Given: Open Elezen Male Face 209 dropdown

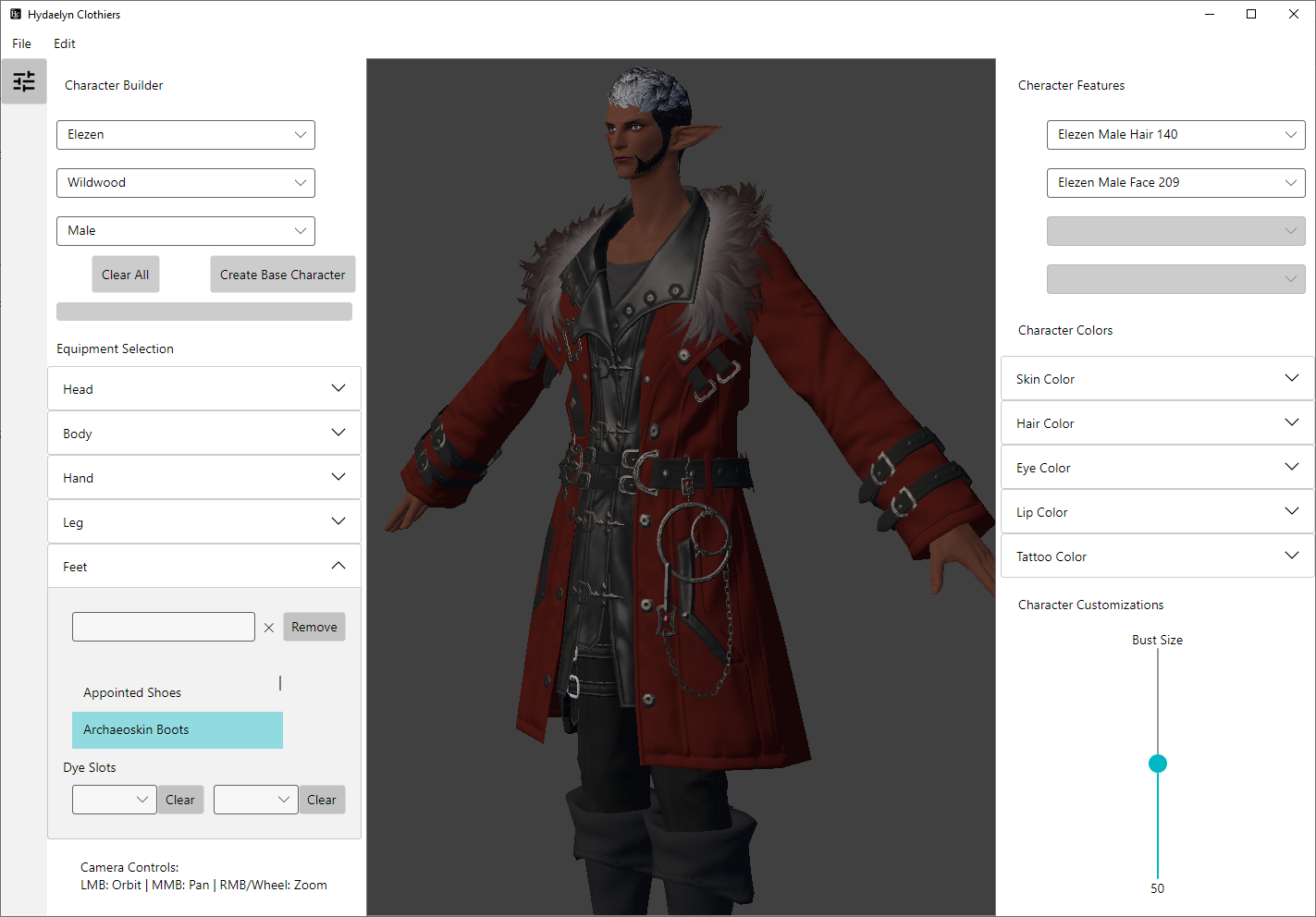Looking at the screenshot, I should [x=1176, y=183].
